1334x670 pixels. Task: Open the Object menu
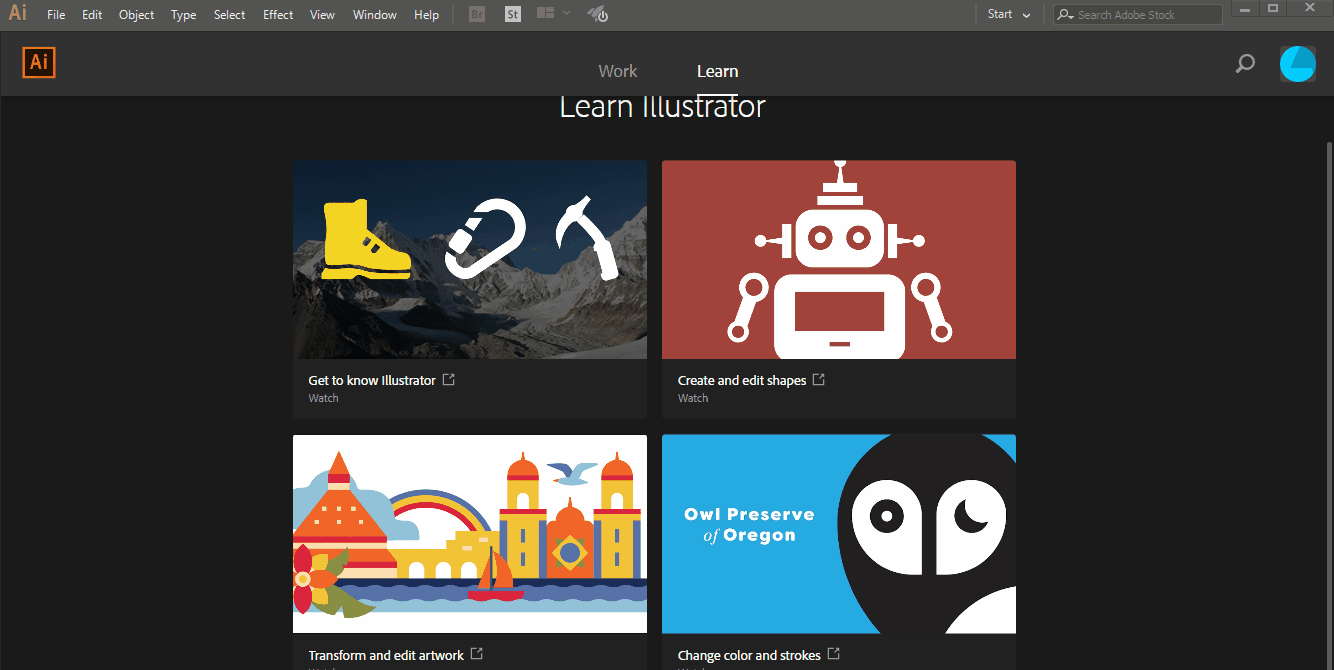[137, 15]
